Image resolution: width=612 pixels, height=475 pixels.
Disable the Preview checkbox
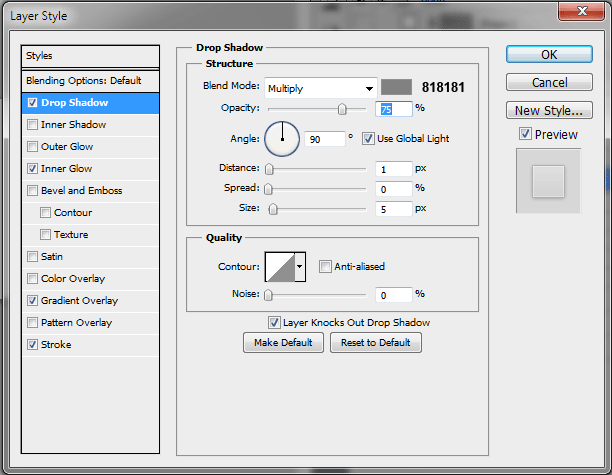point(525,134)
